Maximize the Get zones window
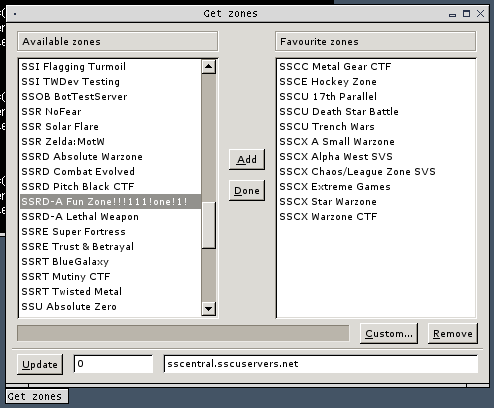Screen dimensions: 494x408 466,14
